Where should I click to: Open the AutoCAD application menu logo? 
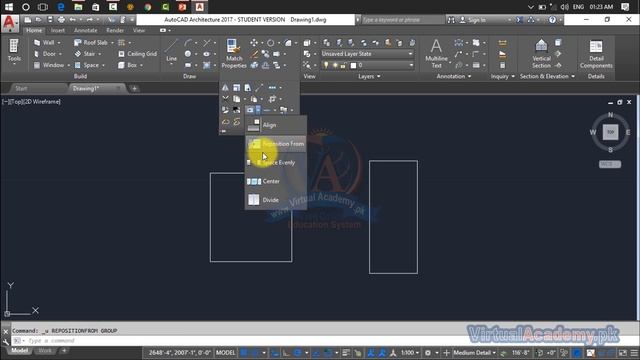point(9,24)
